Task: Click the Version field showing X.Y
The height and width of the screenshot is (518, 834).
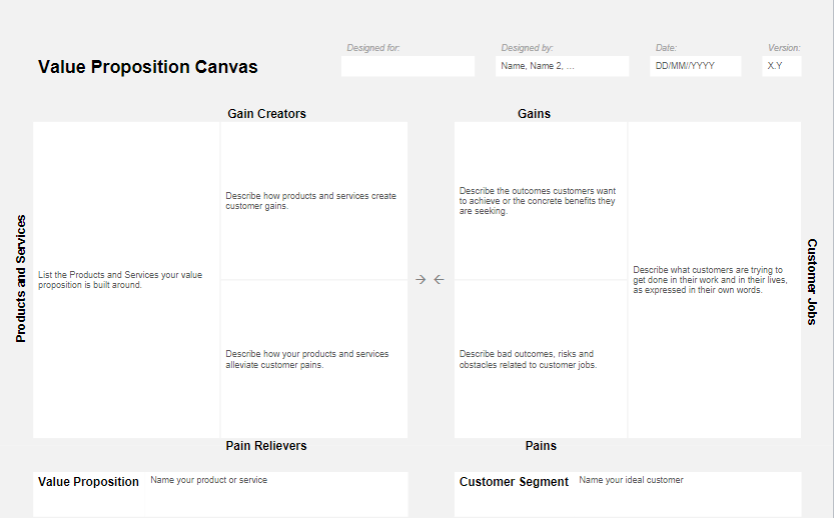Action: pos(782,66)
